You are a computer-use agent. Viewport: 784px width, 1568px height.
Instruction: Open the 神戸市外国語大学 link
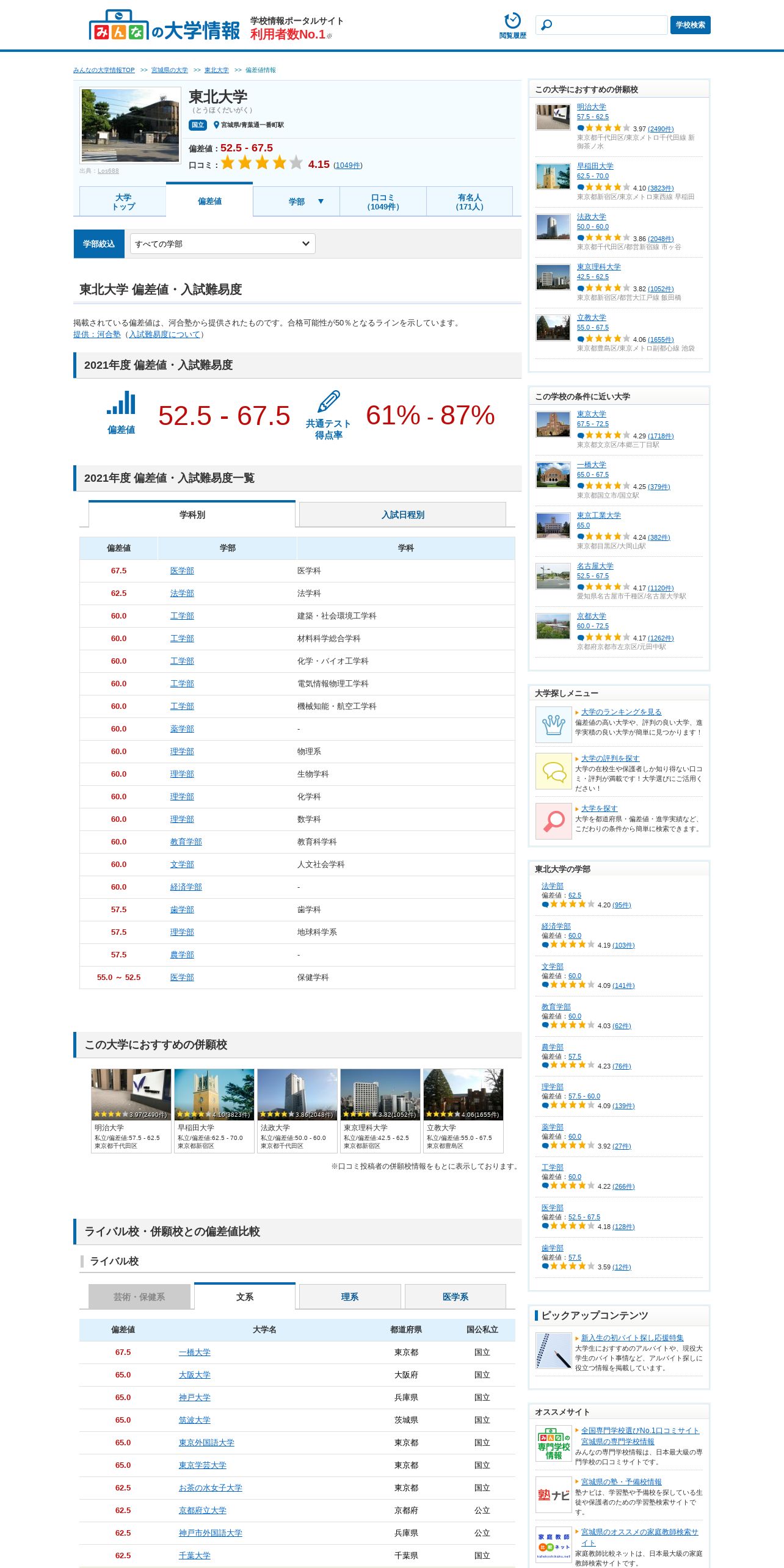[211, 1533]
